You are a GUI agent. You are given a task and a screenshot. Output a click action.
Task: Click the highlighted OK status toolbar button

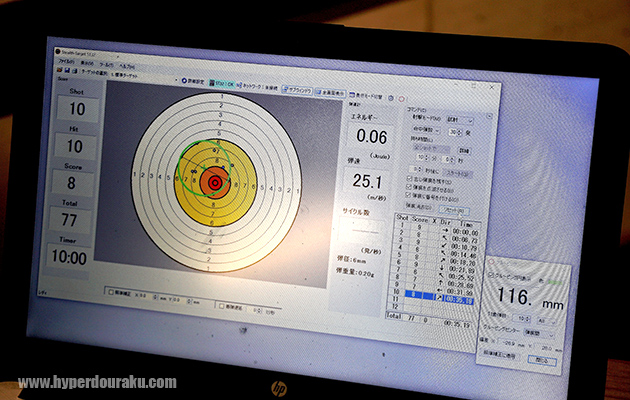[227, 85]
